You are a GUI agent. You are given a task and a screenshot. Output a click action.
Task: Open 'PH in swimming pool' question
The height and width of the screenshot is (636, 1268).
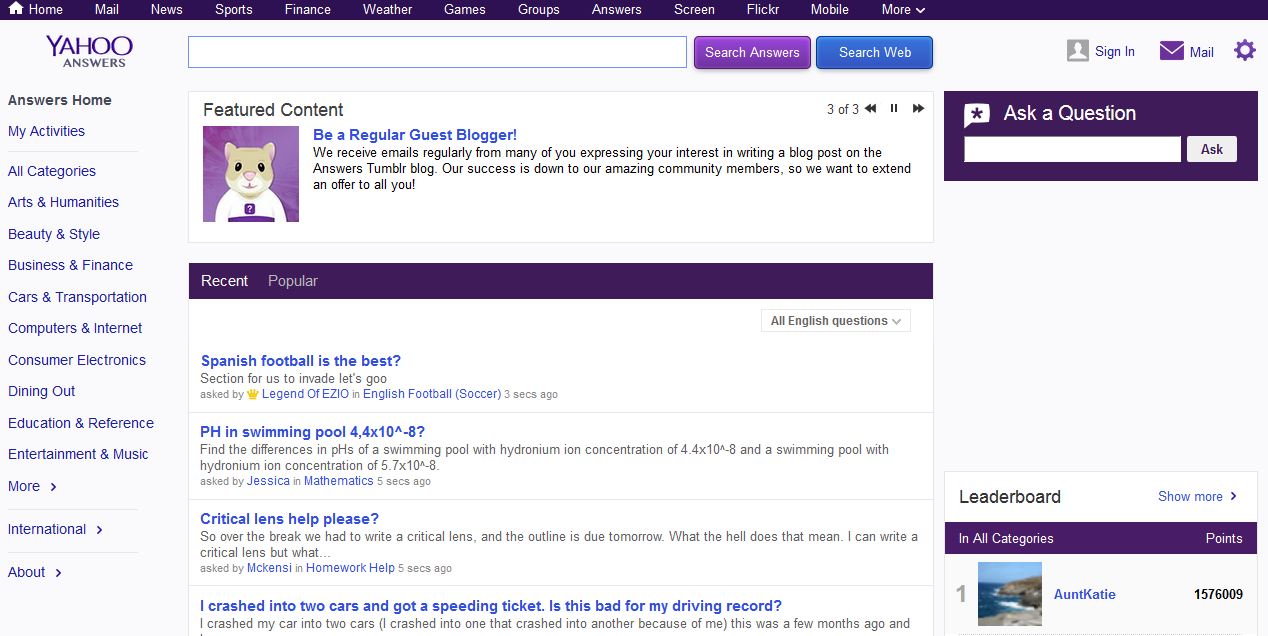312,432
